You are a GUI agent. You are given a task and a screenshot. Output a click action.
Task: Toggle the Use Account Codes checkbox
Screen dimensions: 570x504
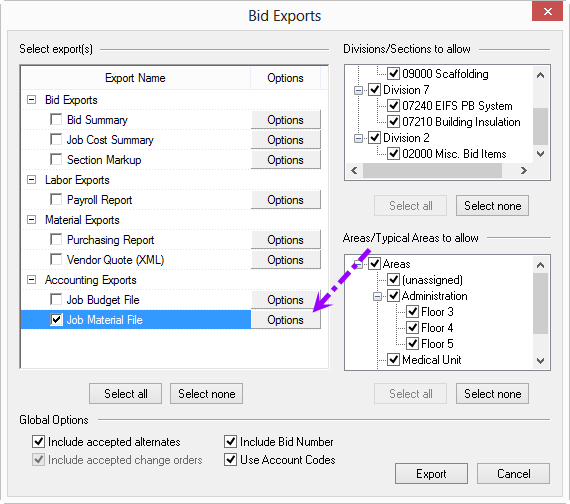230,460
